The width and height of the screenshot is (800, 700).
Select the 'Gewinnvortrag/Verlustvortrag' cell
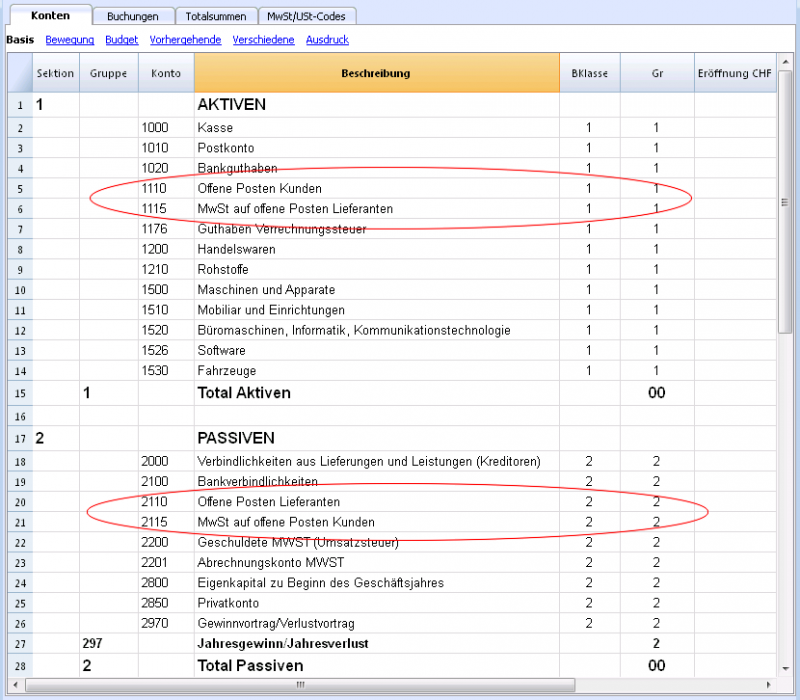[x=377, y=623]
